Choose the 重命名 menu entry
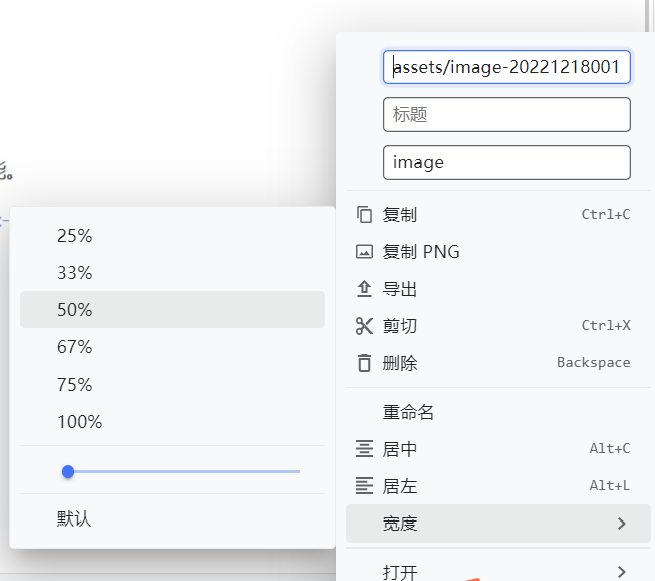 (x=408, y=412)
